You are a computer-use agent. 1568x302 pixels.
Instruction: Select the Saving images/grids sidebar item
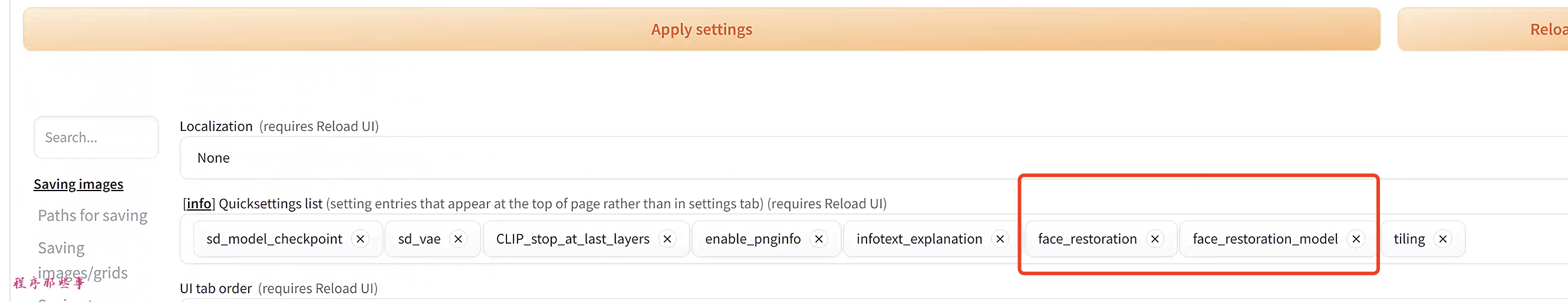(x=83, y=261)
